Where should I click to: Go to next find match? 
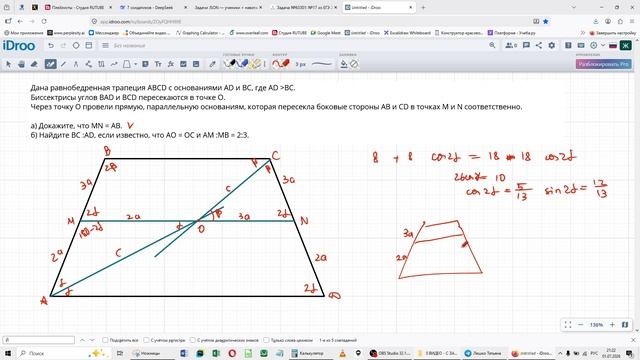tap(92, 340)
